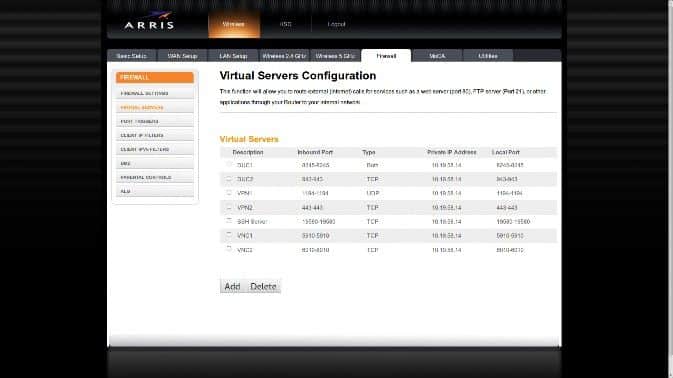Open Virtual Servers in the sidebar

(155, 107)
